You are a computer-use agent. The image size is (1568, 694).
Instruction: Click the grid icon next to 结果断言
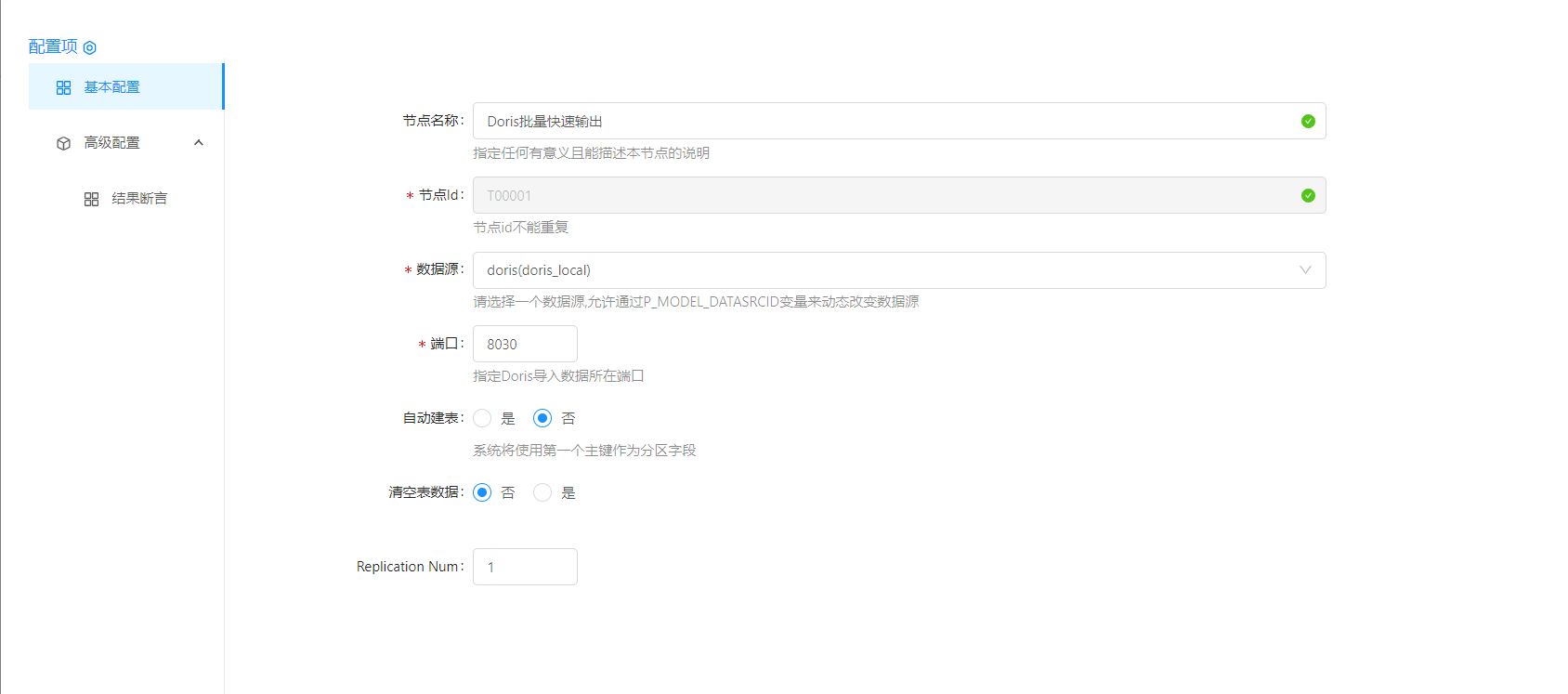(x=91, y=199)
